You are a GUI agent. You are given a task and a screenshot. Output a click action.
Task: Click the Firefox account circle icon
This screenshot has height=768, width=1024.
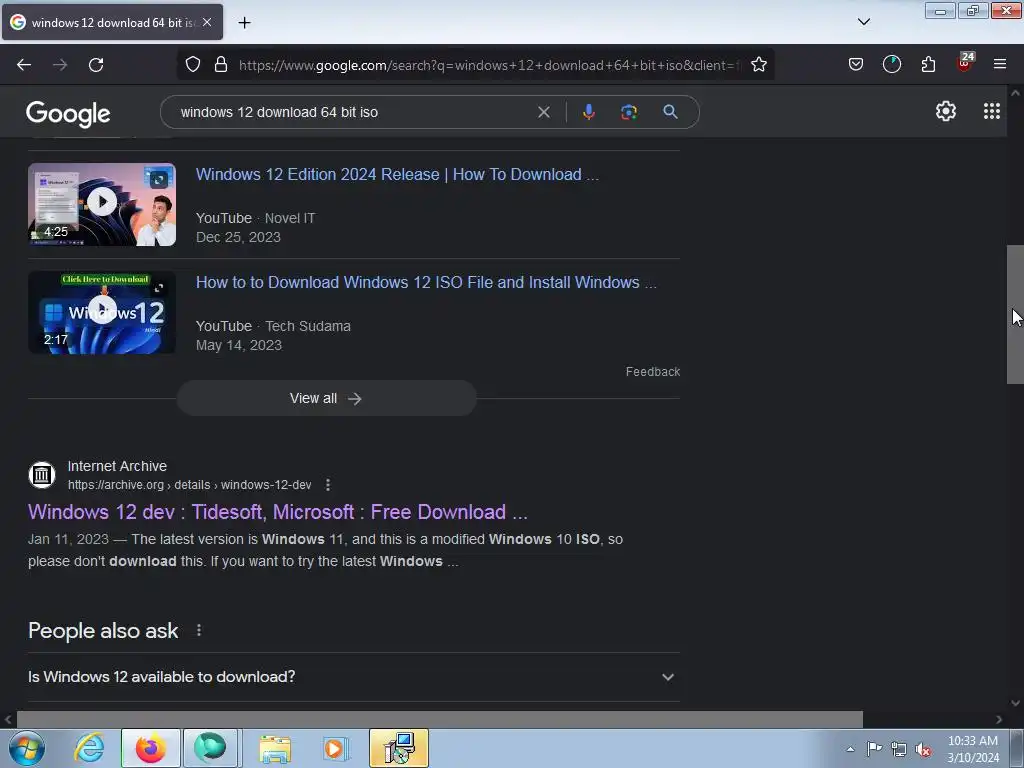pyautogui.click(x=891, y=64)
